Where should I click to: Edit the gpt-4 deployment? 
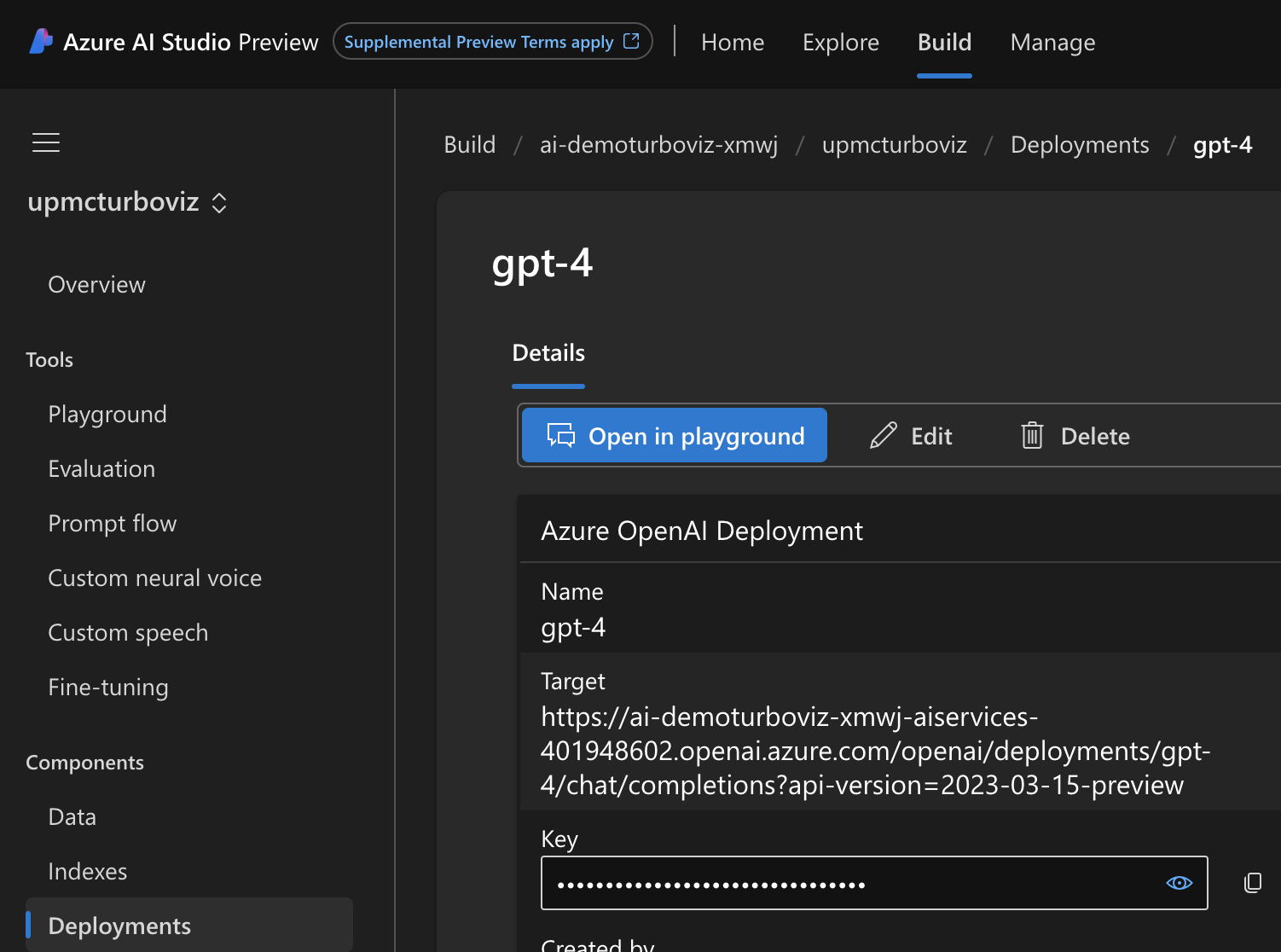click(x=911, y=436)
